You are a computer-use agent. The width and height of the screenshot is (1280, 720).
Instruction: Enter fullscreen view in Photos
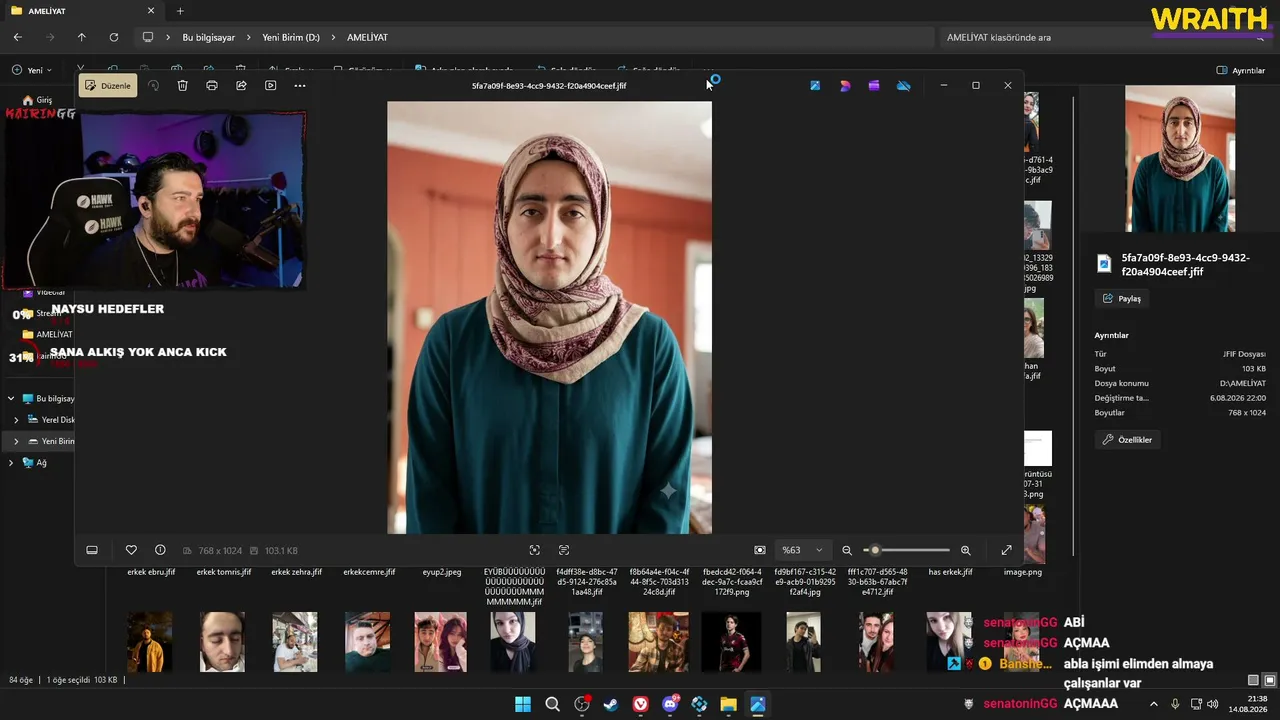pos(1006,550)
